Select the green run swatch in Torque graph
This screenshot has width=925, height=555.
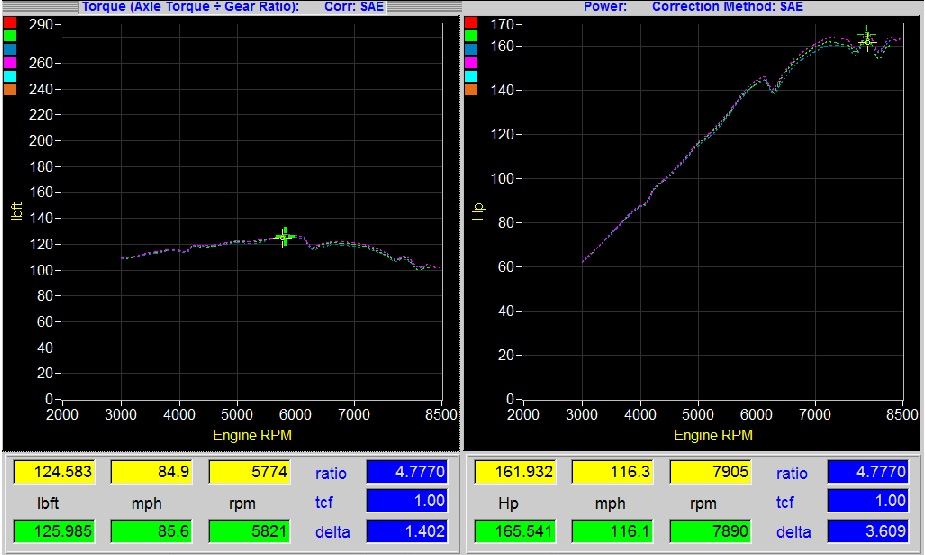[x=11, y=35]
